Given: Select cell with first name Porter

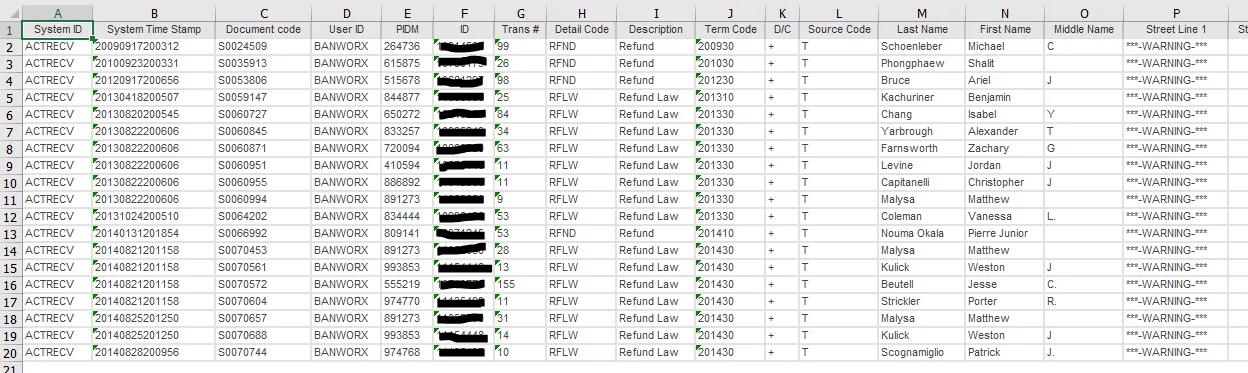Looking at the screenshot, I should (1005, 301).
